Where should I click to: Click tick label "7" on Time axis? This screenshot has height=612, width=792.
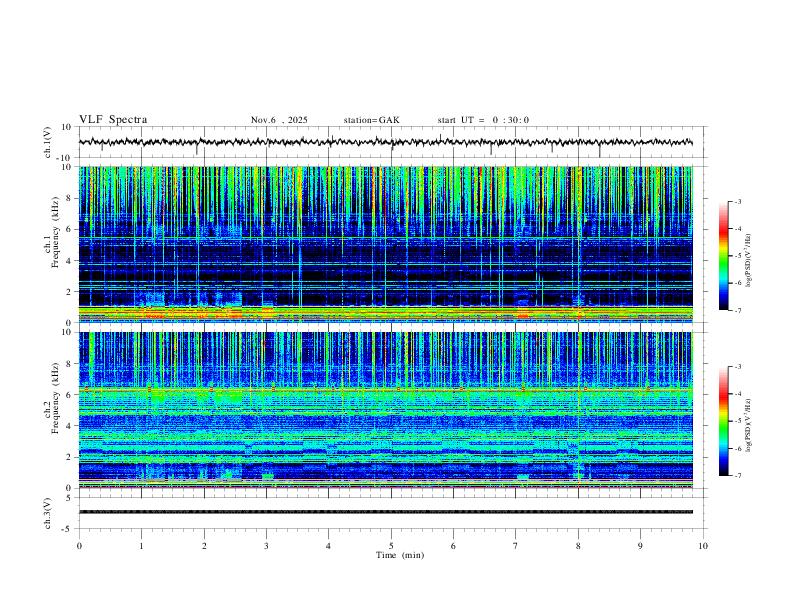coord(515,546)
